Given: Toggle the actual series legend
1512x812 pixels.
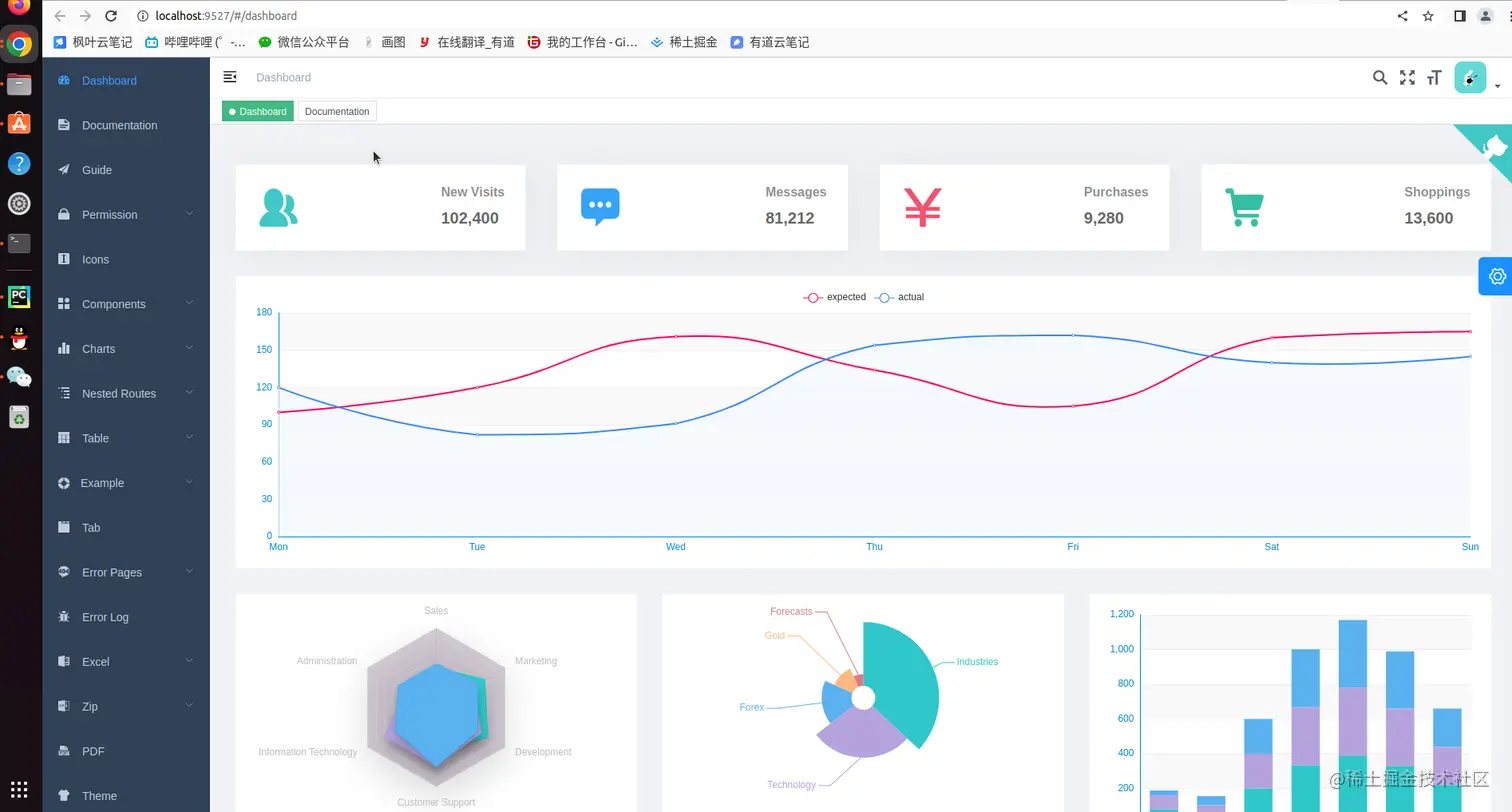Looking at the screenshot, I should [899, 297].
